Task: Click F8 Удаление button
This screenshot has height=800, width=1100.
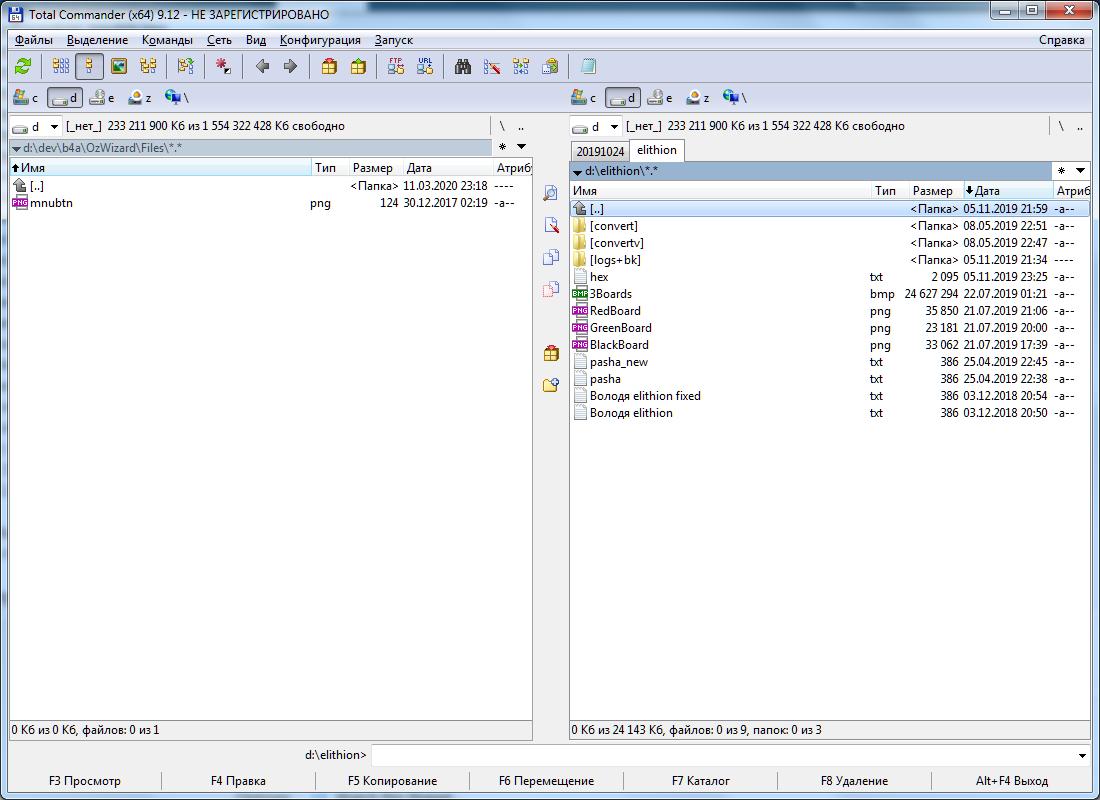Action: click(854, 780)
